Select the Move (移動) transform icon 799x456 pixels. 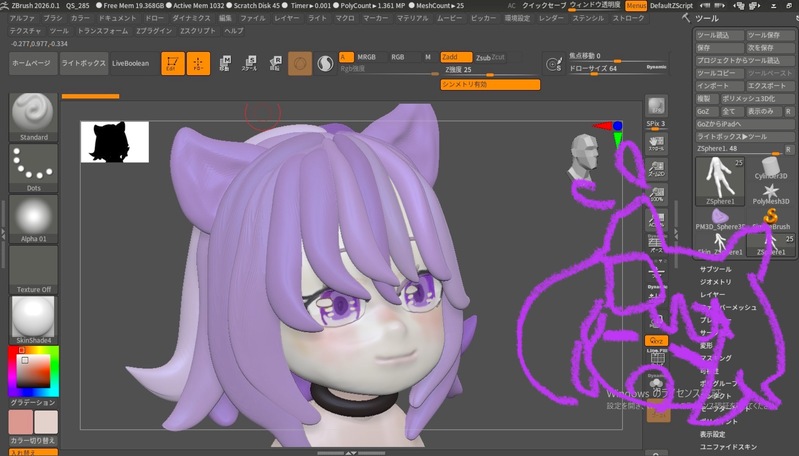coord(225,64)
